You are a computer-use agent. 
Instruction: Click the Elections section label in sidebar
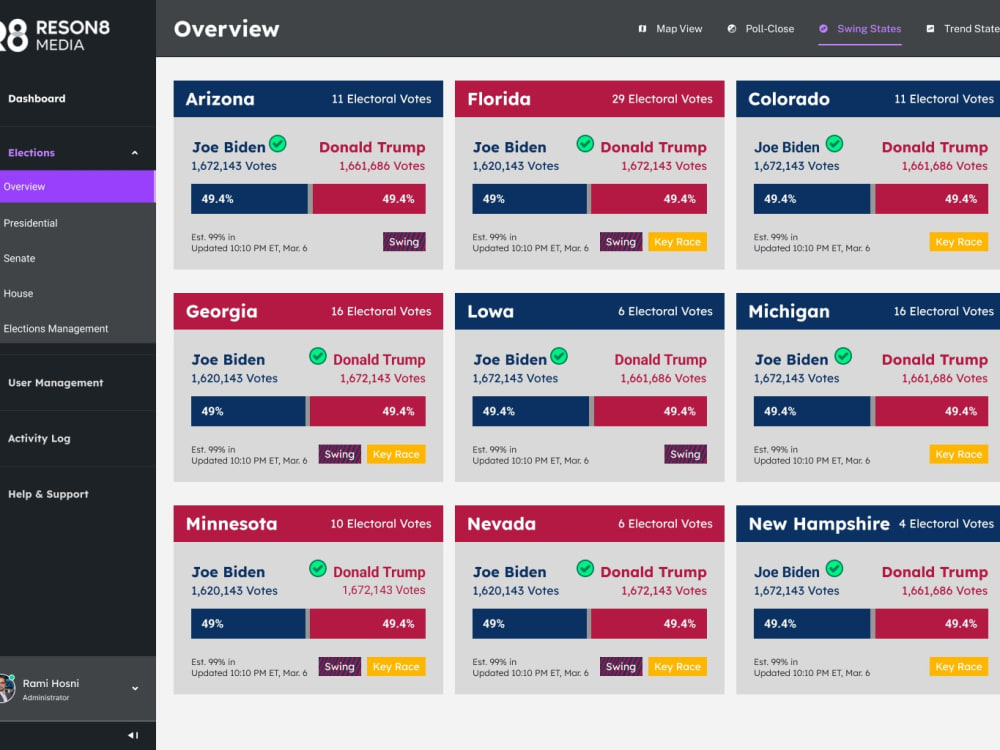(31, 153)
